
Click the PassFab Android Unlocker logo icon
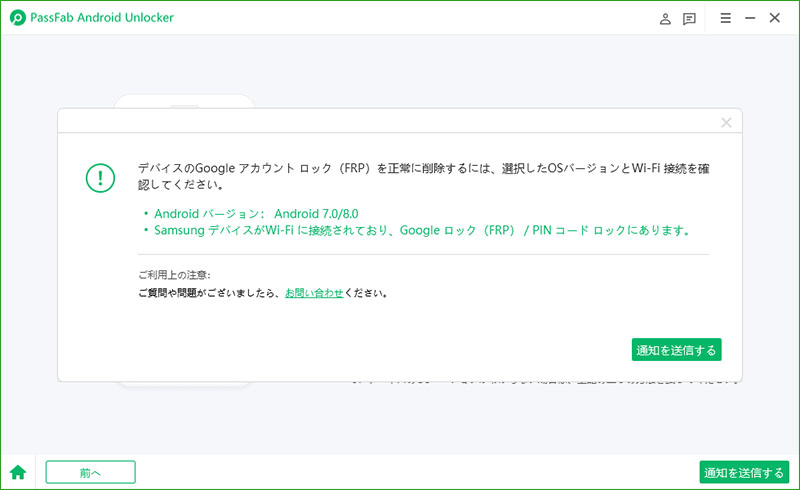coord(17,18)
